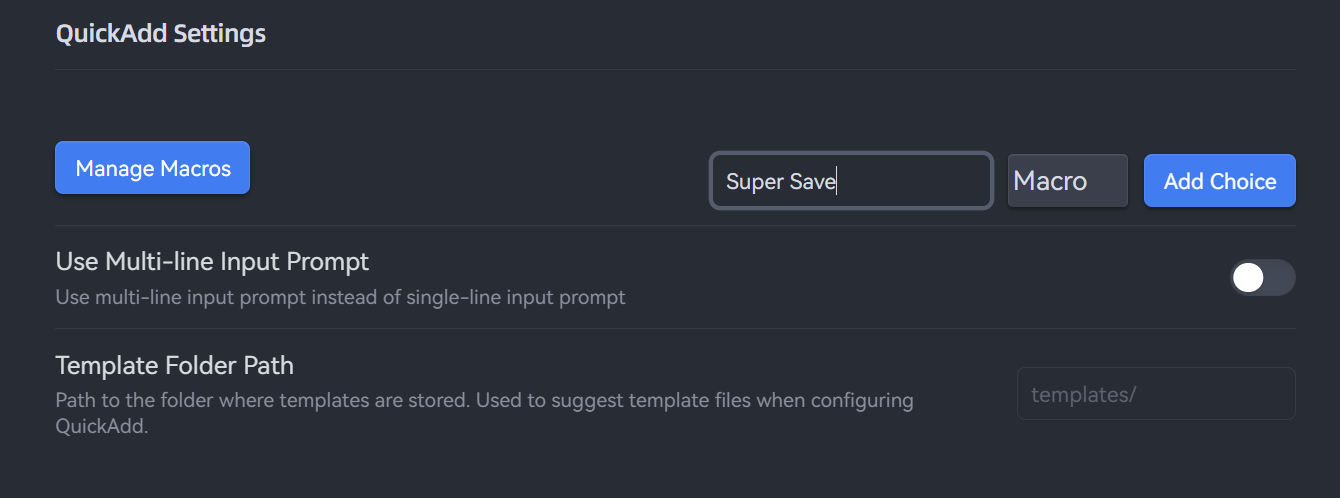Click the templates/ folder path field

coord(1155,394)
